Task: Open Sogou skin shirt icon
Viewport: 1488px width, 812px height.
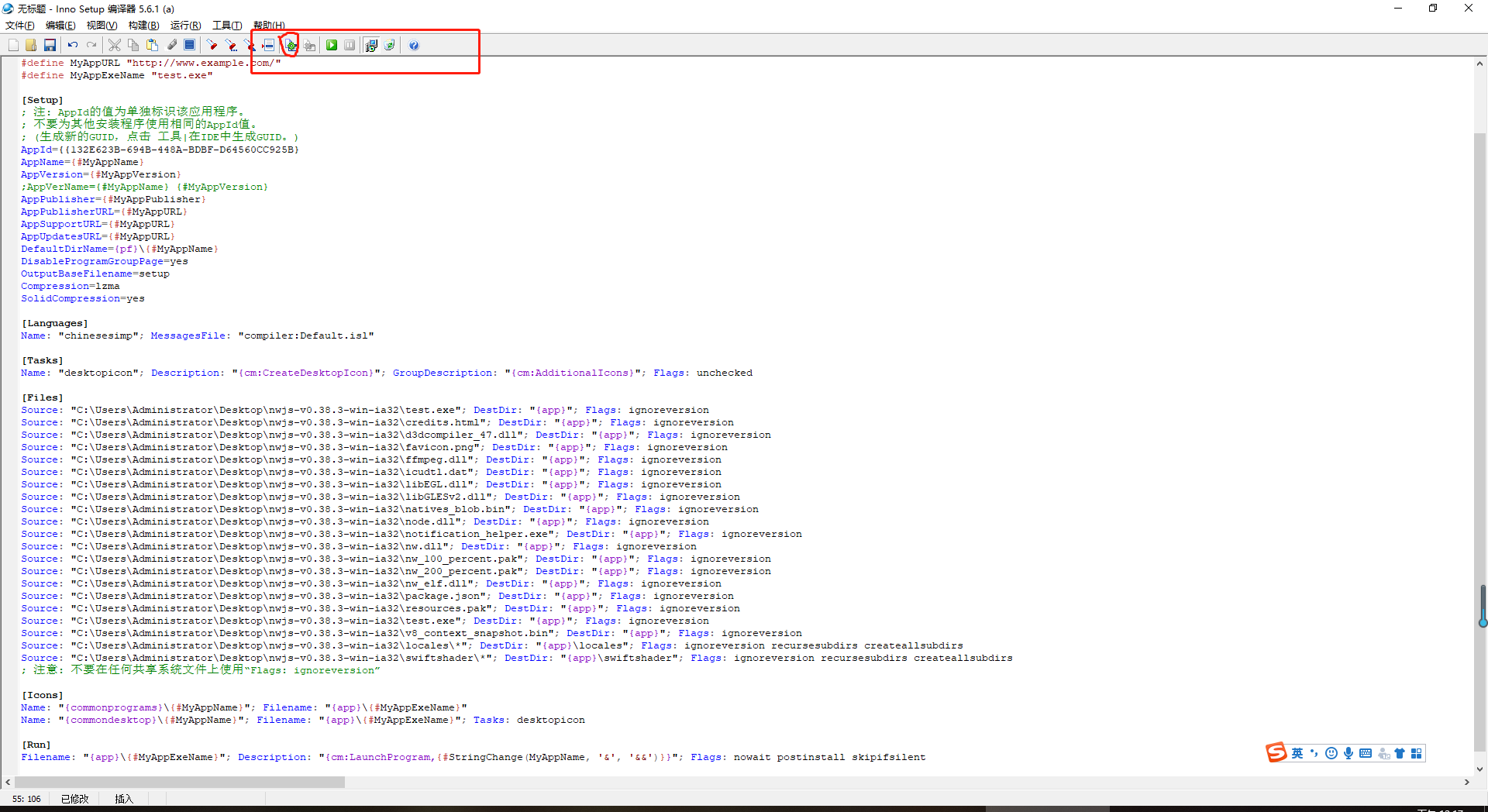Action: click(x=1400, y=753)
